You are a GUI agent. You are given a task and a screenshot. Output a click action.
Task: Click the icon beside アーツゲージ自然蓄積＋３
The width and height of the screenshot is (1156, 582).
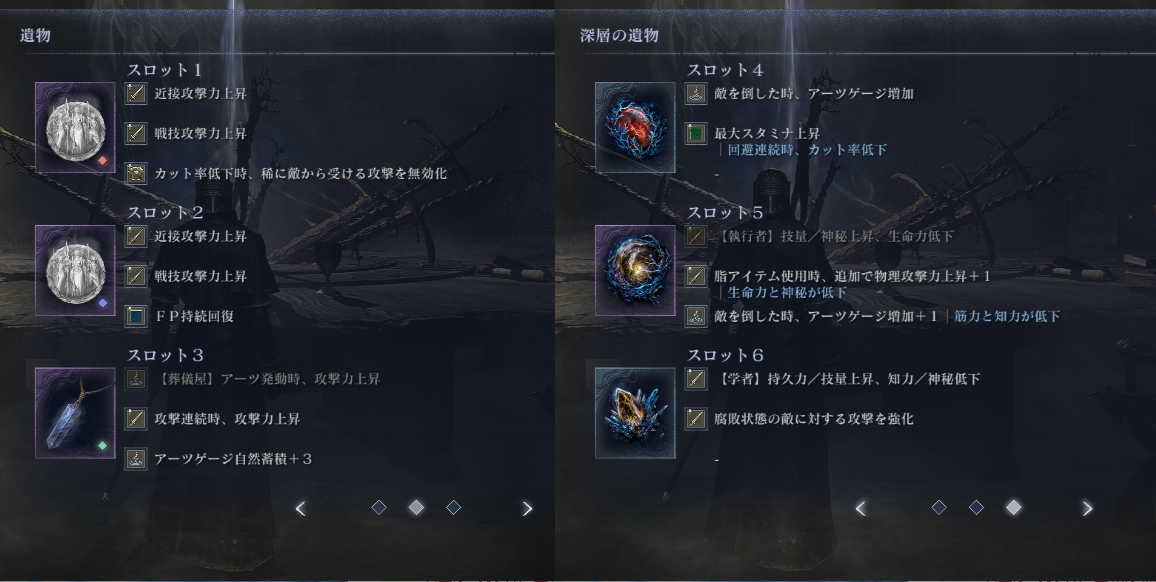click(x=136, y=459)
